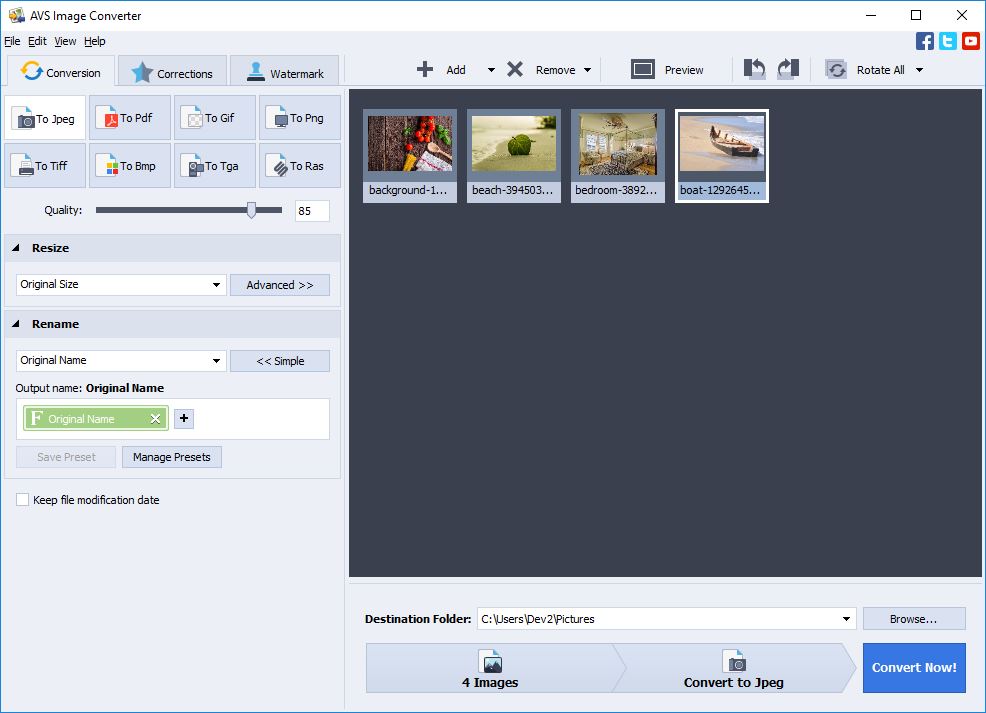Add a name element with the plus button
Screen dimensions: 986x713
pos(184,418)
